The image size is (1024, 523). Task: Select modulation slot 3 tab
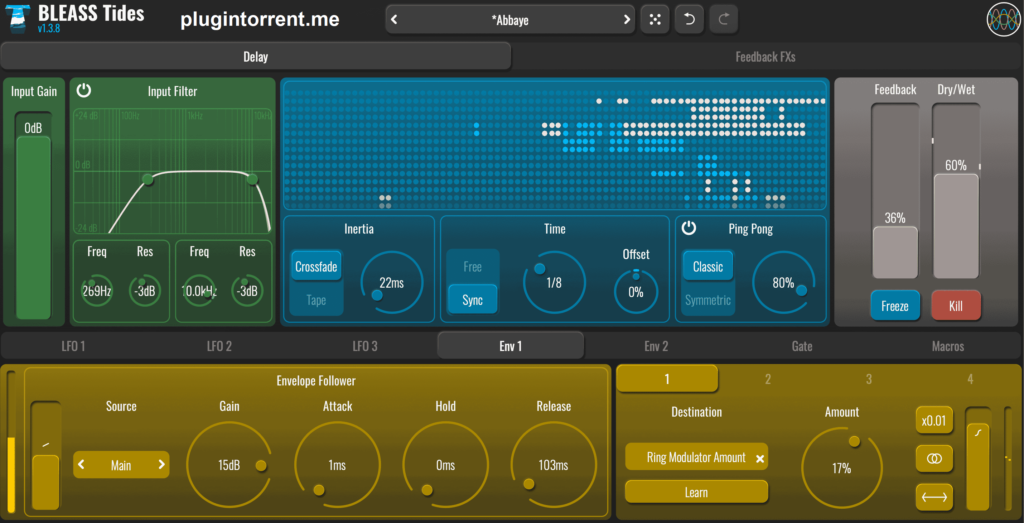click(869, 379)
